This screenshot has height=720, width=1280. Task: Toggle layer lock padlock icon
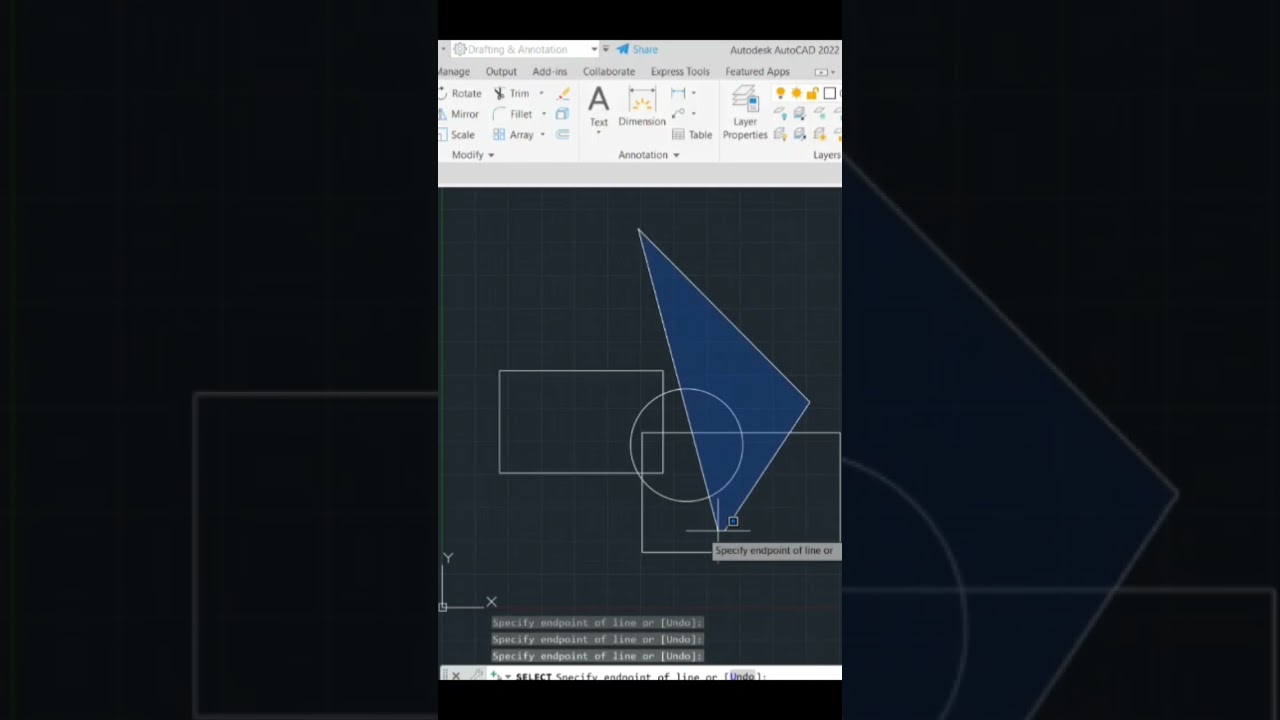coord(813,93)
